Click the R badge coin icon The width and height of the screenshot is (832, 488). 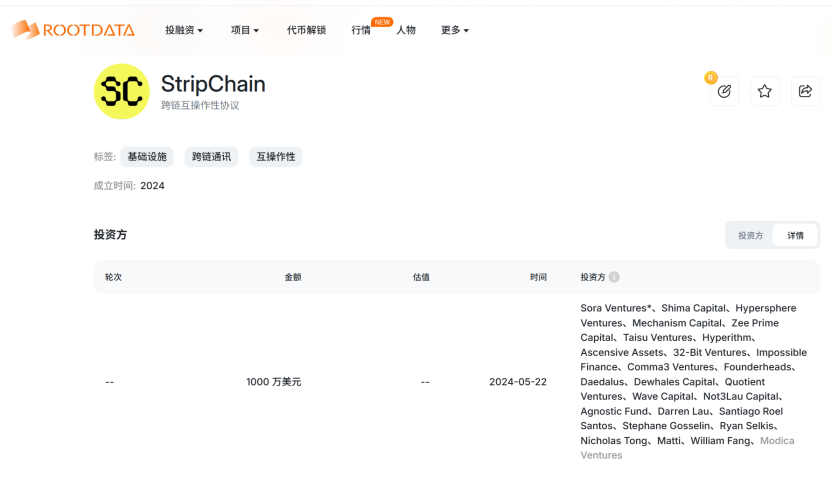pyautogui.click(x=710, y=78)
